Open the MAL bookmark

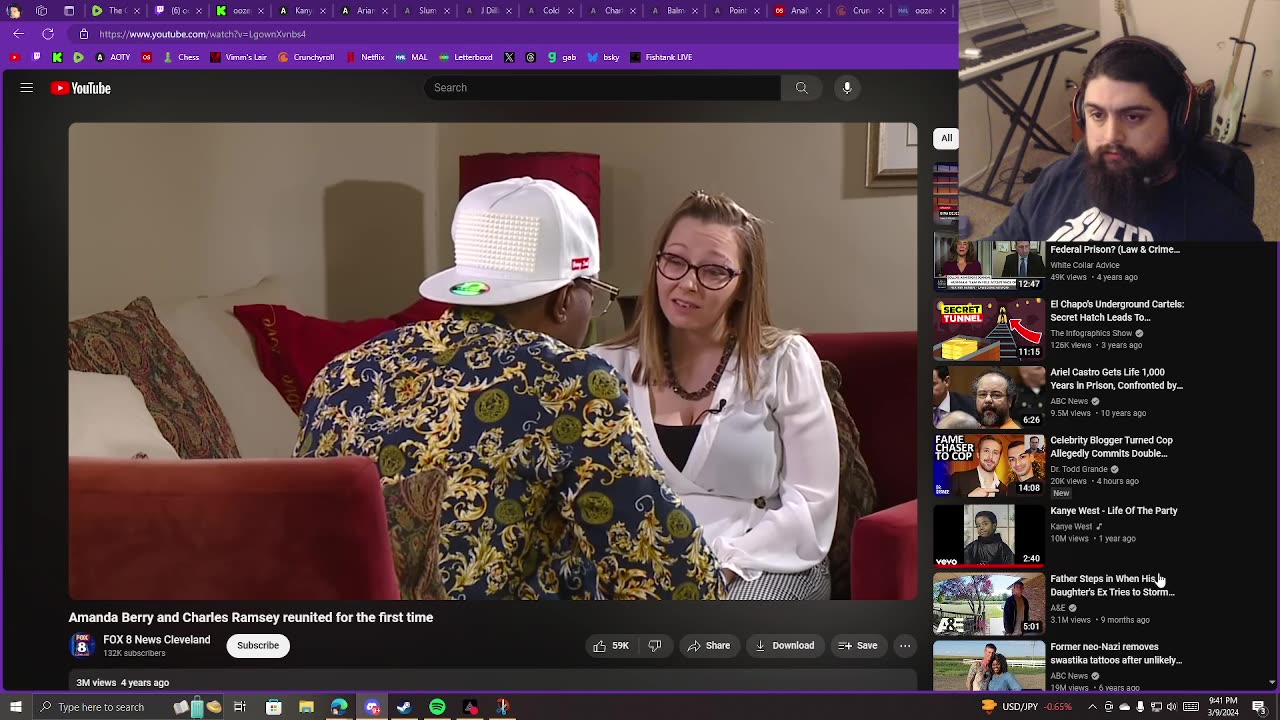point(412,57)
